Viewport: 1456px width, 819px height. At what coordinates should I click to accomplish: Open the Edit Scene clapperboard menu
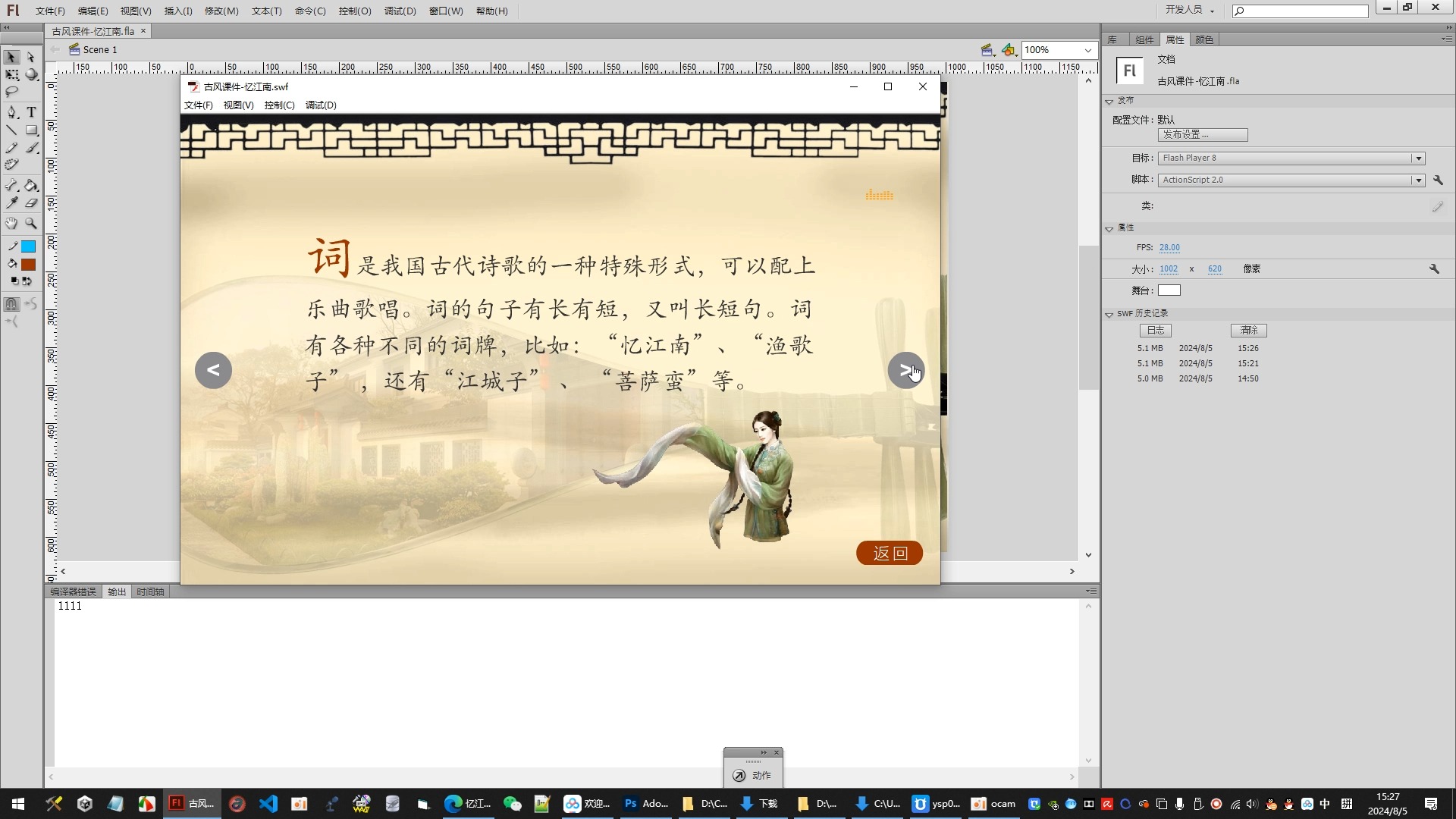pos(987,50)
